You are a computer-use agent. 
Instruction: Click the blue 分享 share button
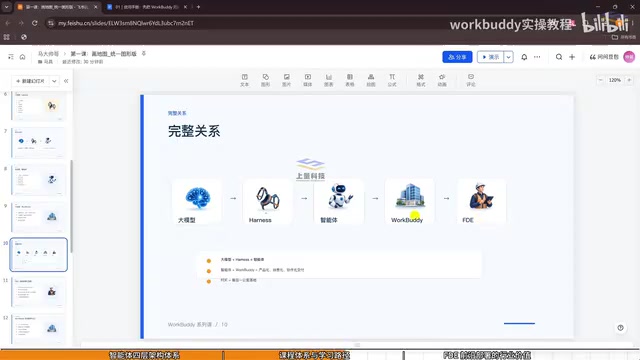[x=457, y=57]
